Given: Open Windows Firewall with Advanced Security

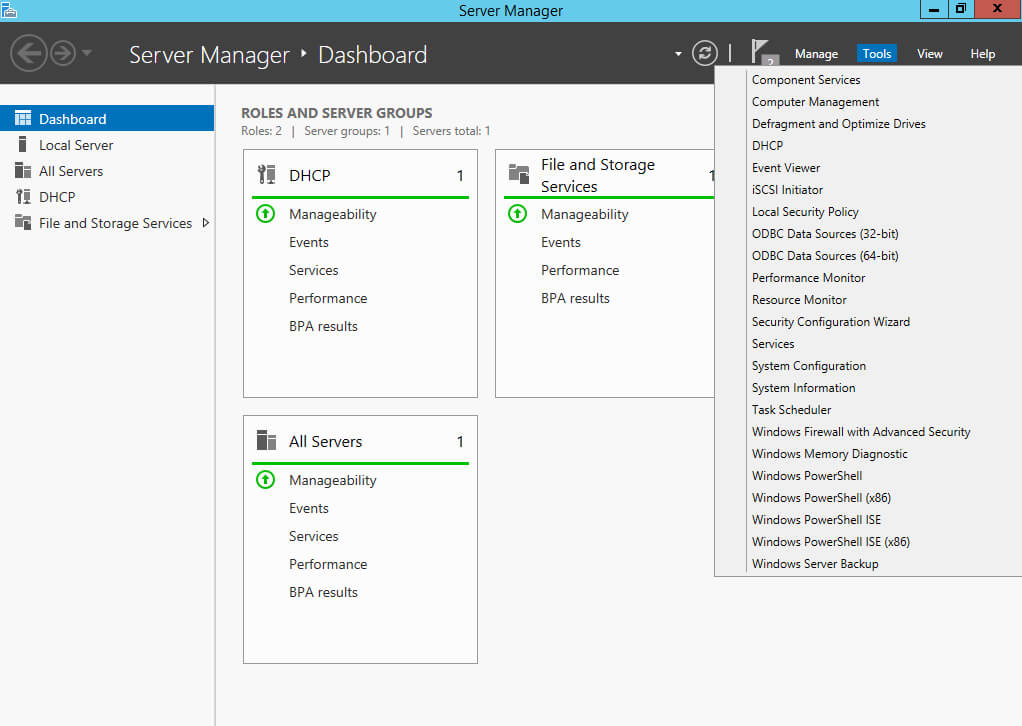Looking at the screenshot, I should click(861, 432).
